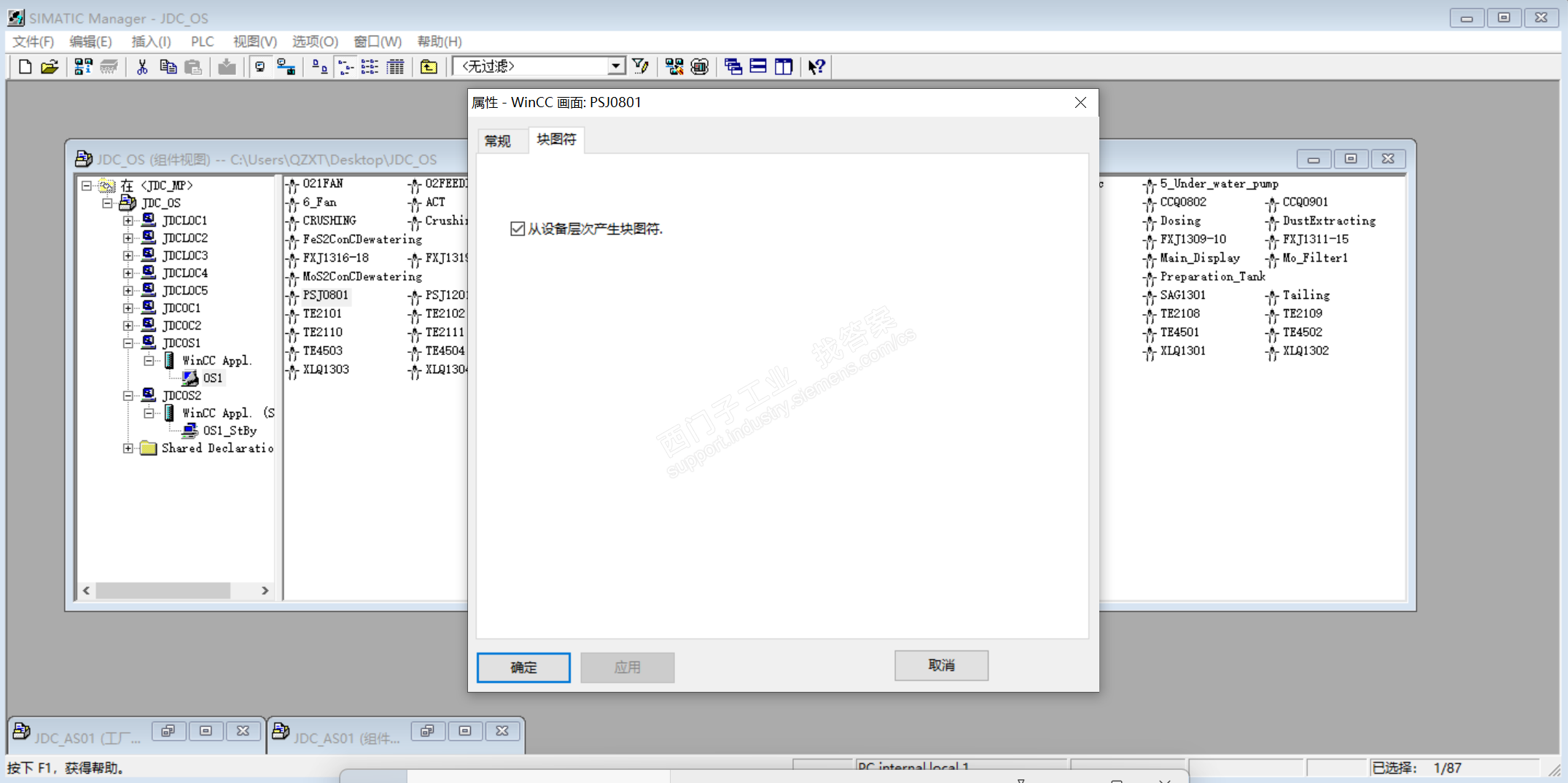The image size is (1568, 783).
Task: Open the PLC menu
Action: [x=202, y=42]
